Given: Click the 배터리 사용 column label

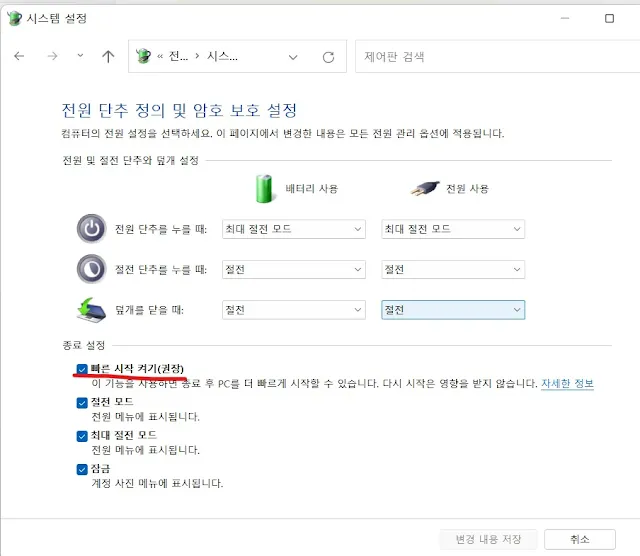Looking at the screenshot, I should tap(311, 189).
